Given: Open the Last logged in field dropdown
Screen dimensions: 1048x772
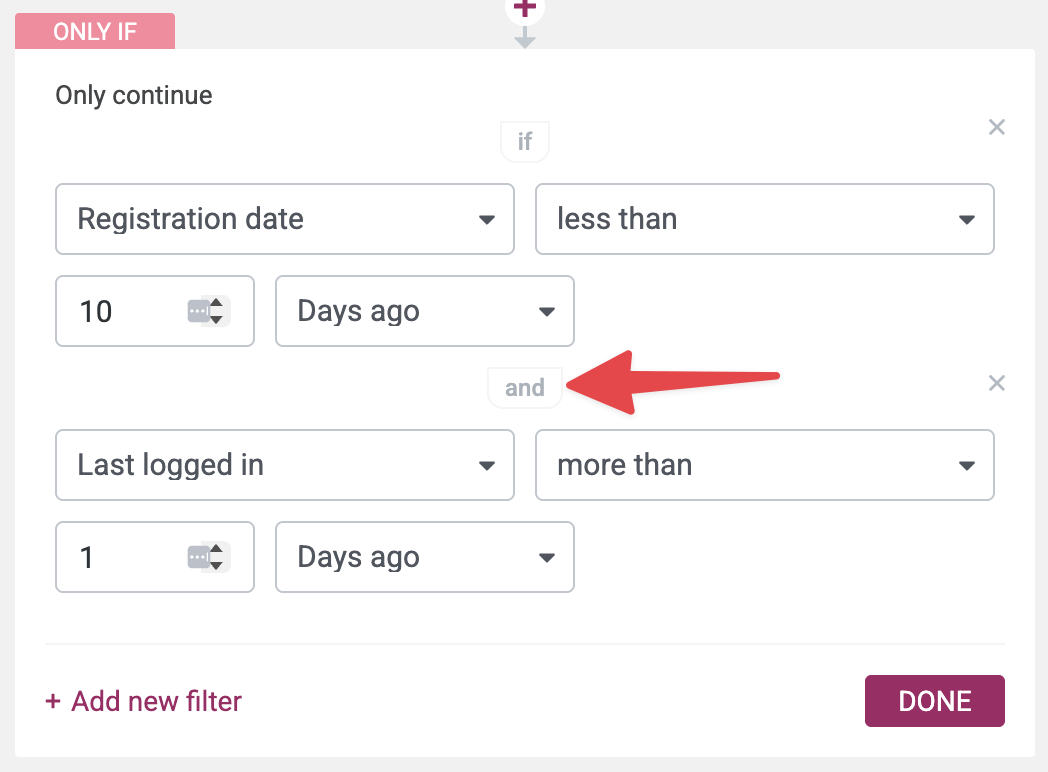Looking at the screenshot, I should (285, 465).
